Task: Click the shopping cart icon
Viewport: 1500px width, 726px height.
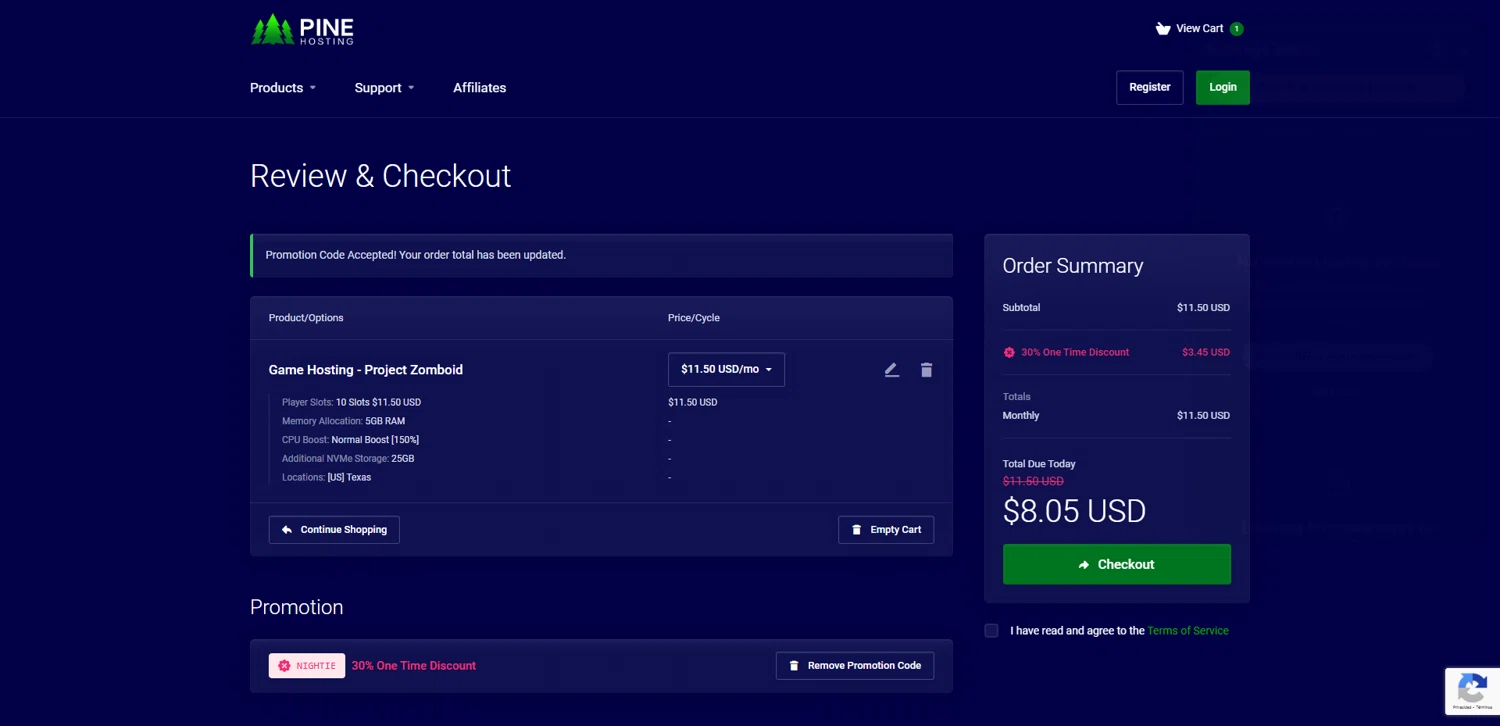Action: pyautogui.click(x=1163, y=29)
